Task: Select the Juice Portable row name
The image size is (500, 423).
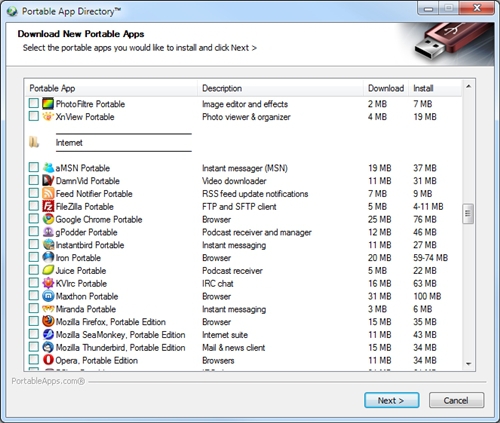Action: point(81,271)
